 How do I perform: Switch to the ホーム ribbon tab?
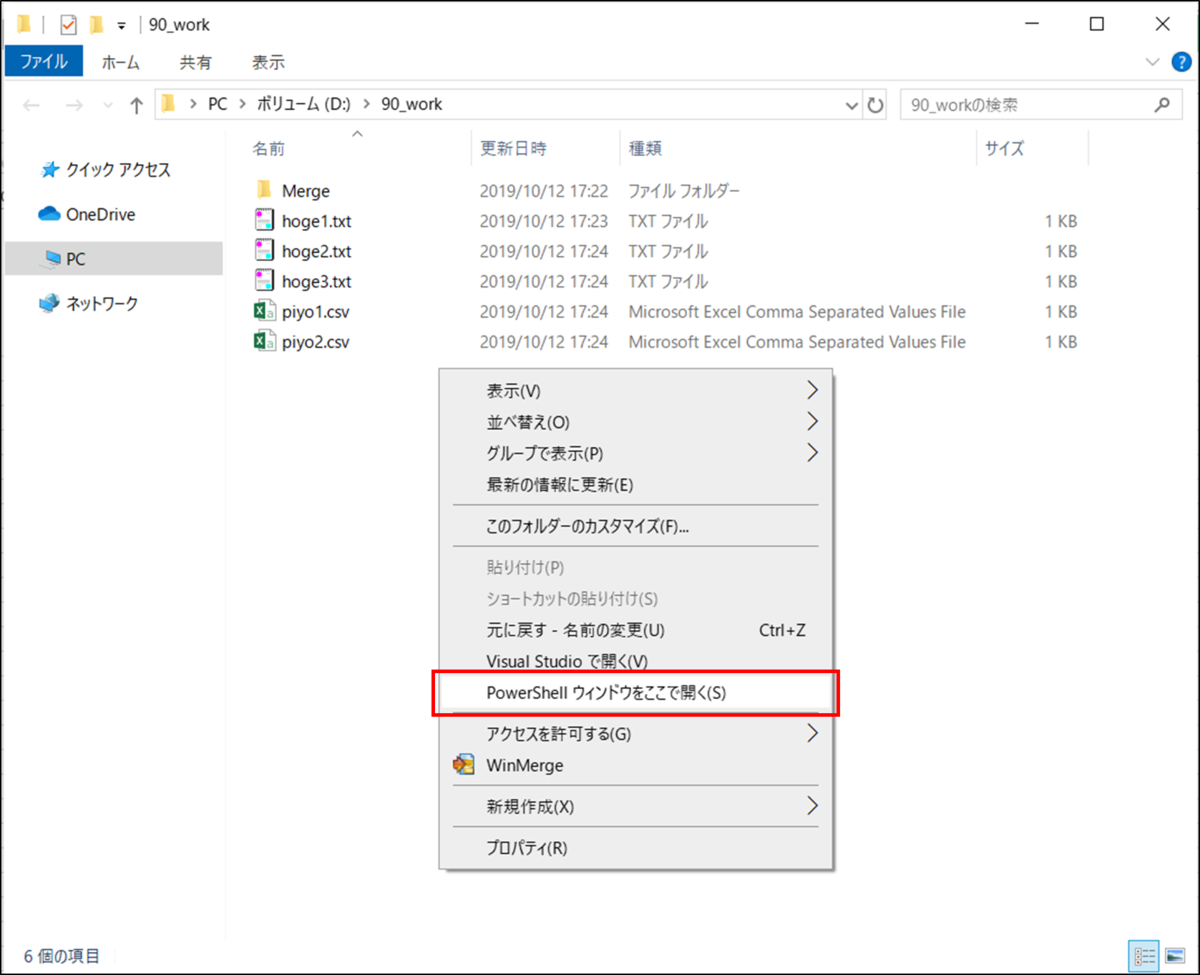121,62
